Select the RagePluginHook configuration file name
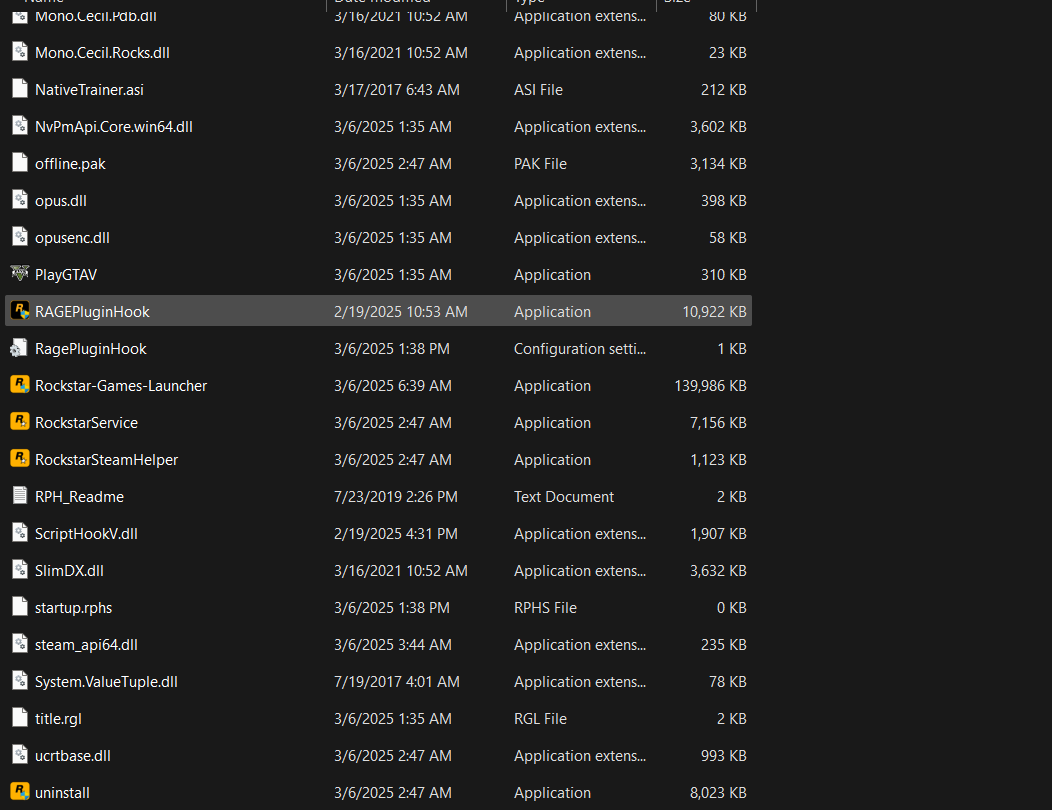1052x810 pixels. click(91, 349)
